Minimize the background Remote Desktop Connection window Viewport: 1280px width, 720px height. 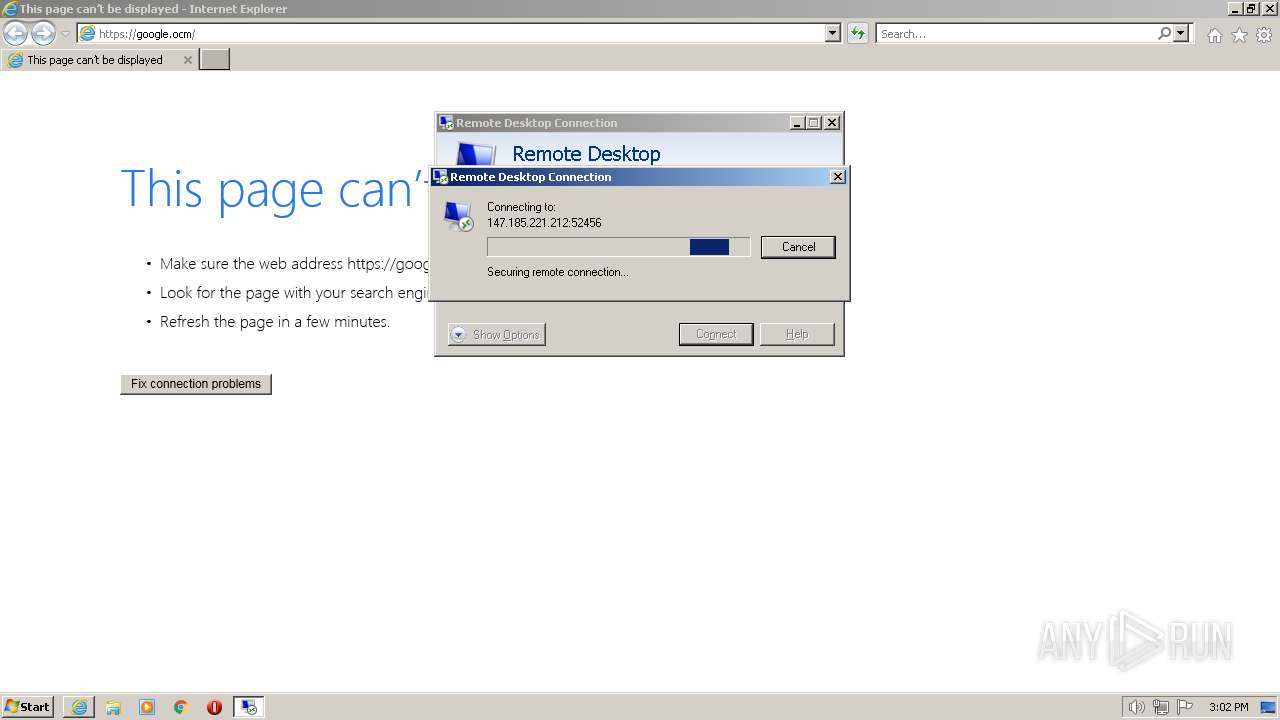(797, 123)
